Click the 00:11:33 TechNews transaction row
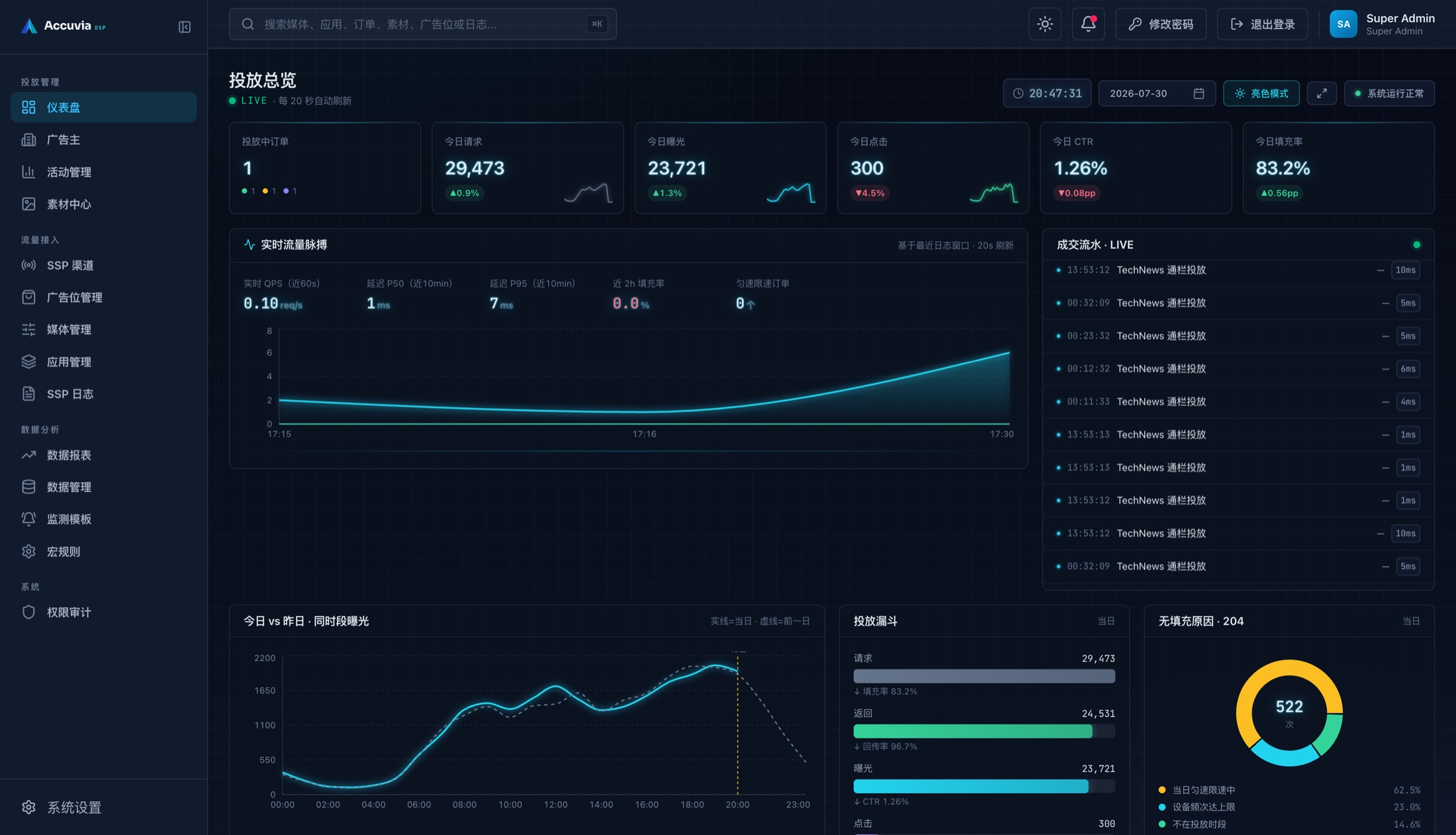Image resolution: width=1456 pixels, height=835 pixels. [1238, 402]
